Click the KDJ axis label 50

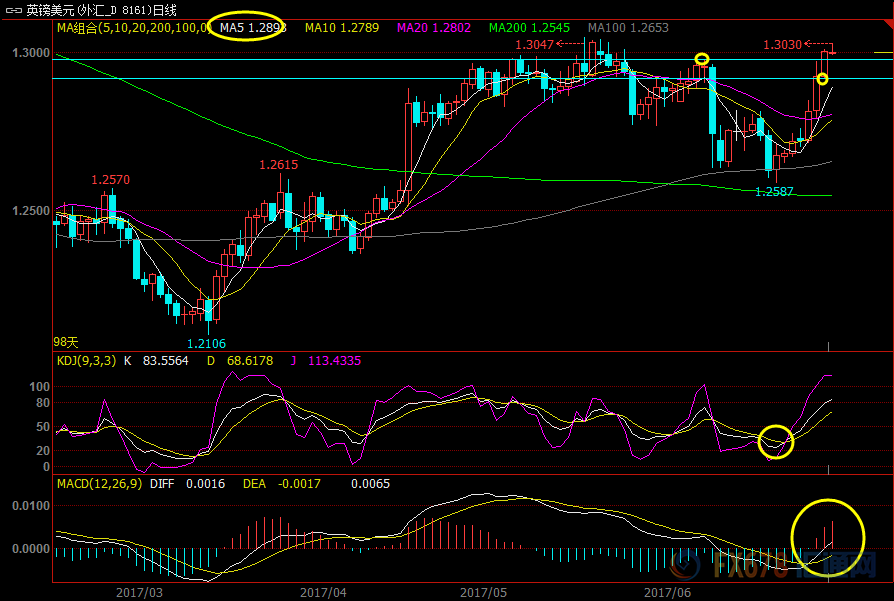click(x=43, y=427)
